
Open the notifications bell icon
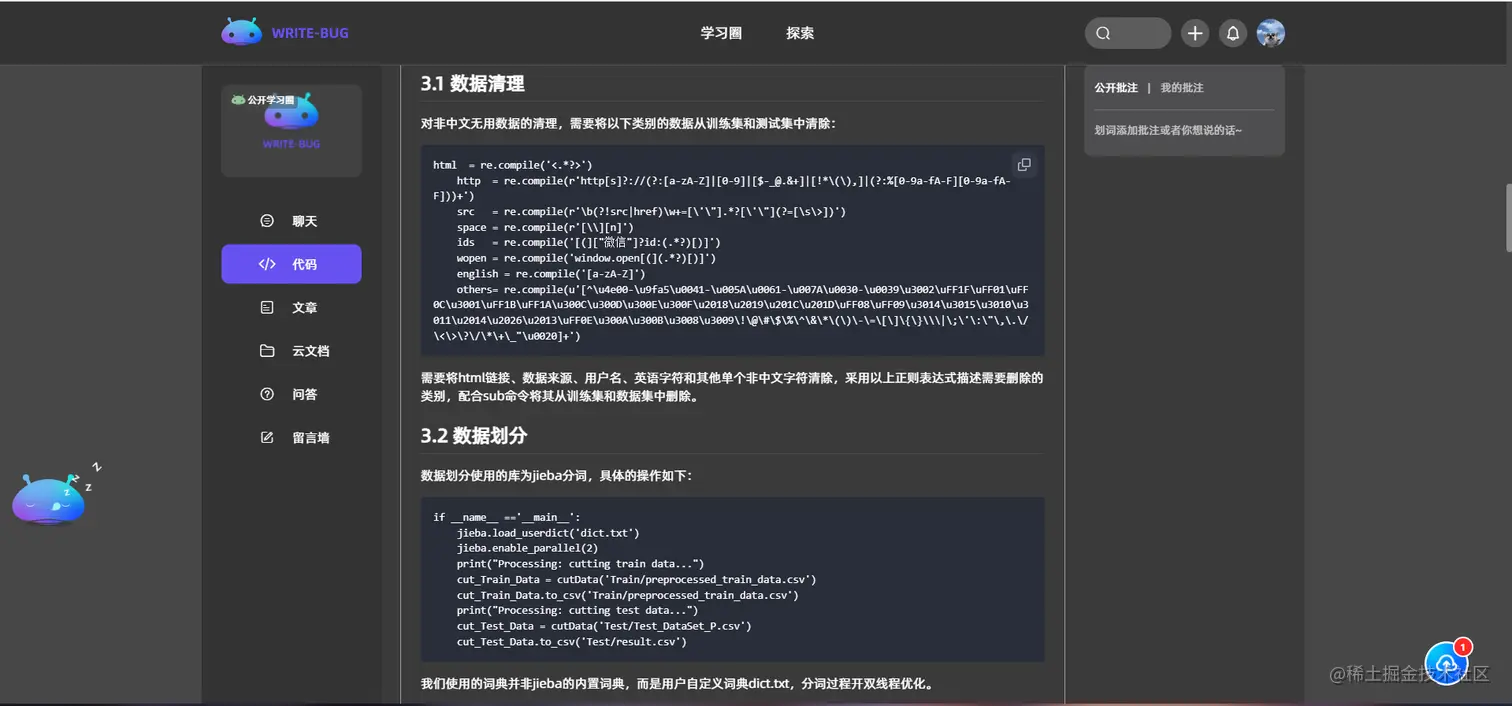point(1233,33)
